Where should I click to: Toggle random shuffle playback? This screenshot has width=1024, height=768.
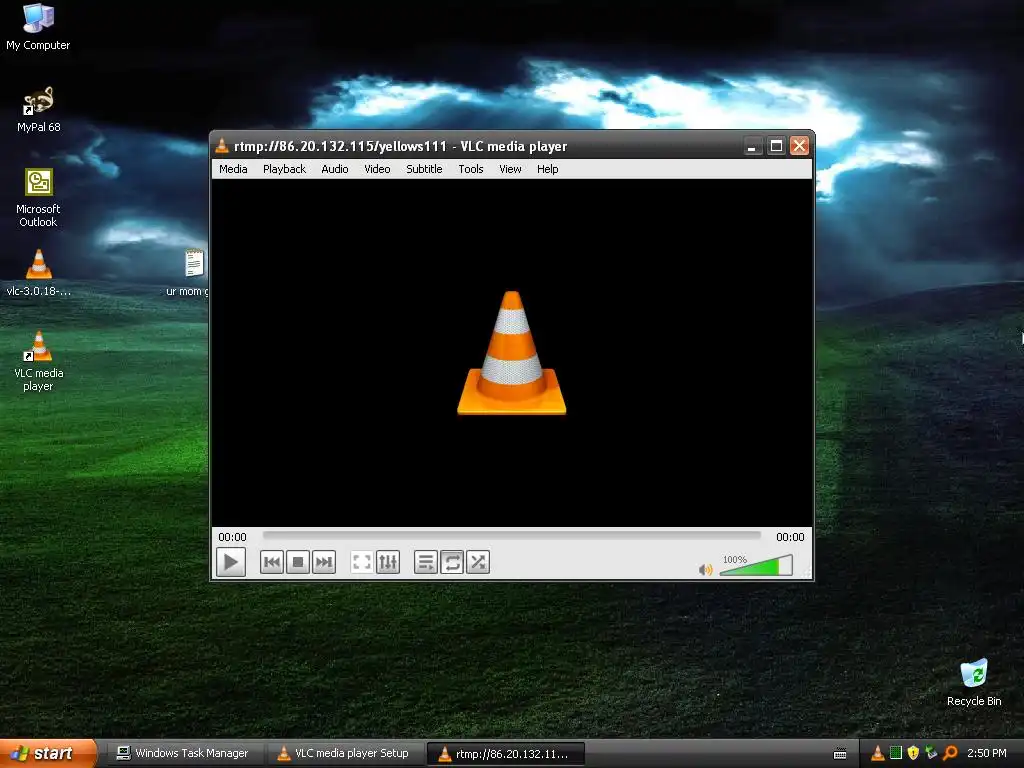[x=478, y=562]
